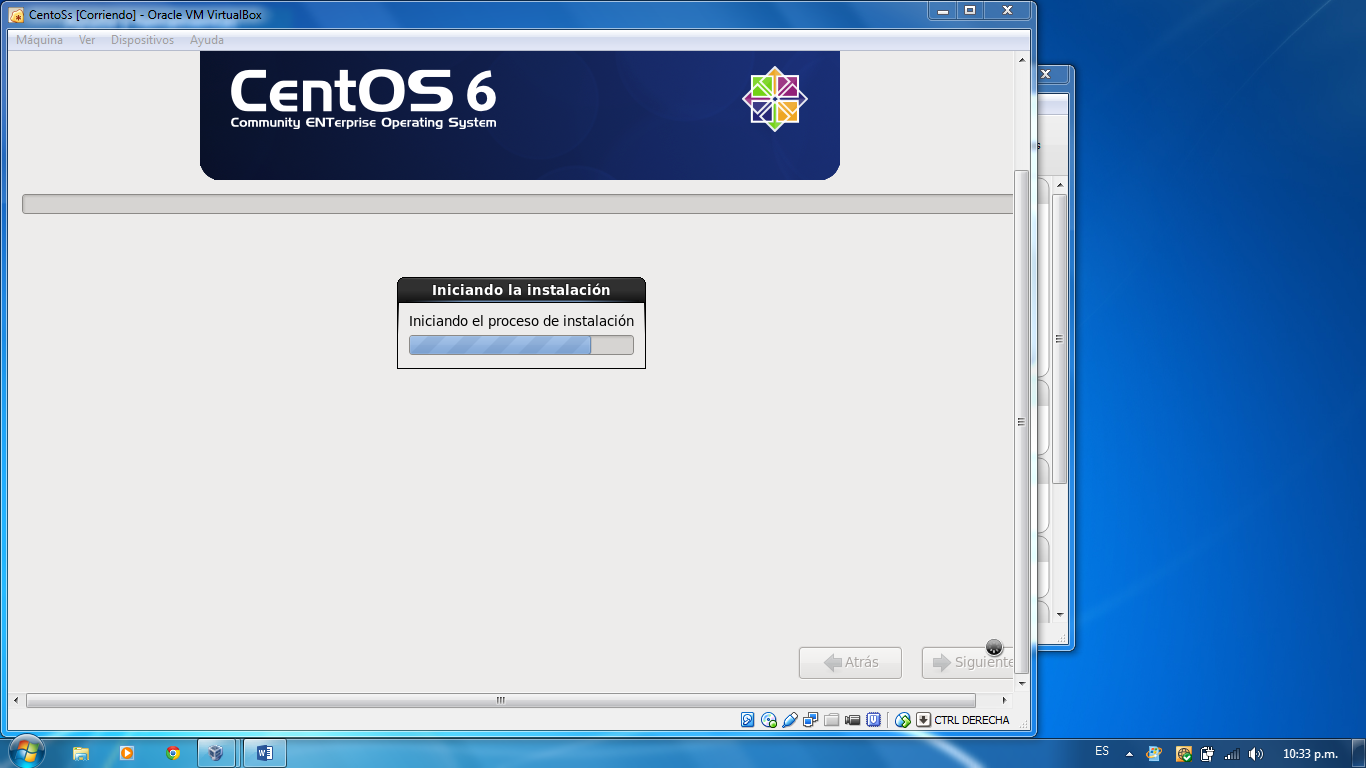Open the network adapters status icon
Image resolution: width=1366 pixels, height=768 pixels.
tap(811, 719)
